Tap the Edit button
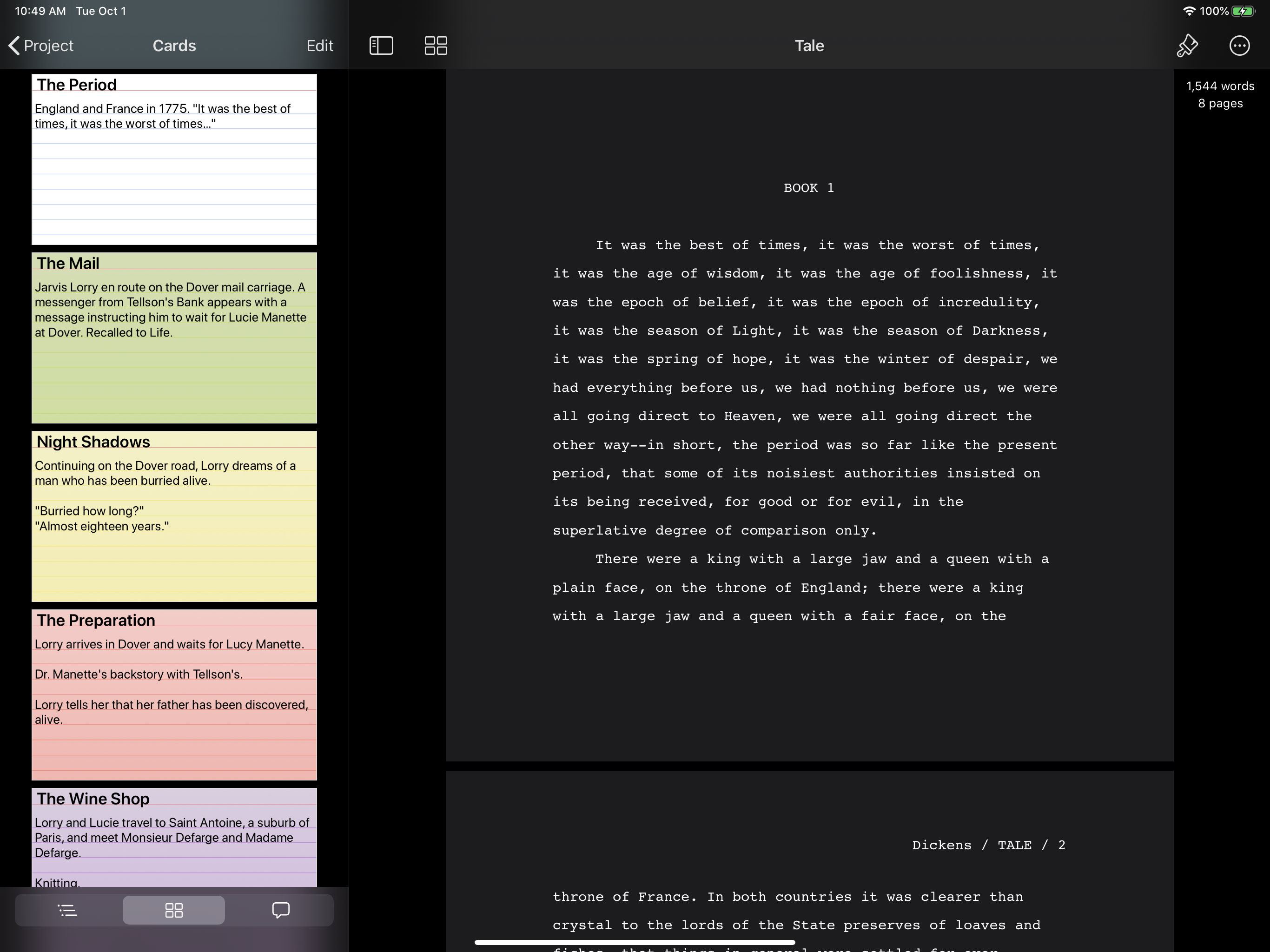Image resolution: width=1270 pixels, height=952 pixels. pos(319,46)
